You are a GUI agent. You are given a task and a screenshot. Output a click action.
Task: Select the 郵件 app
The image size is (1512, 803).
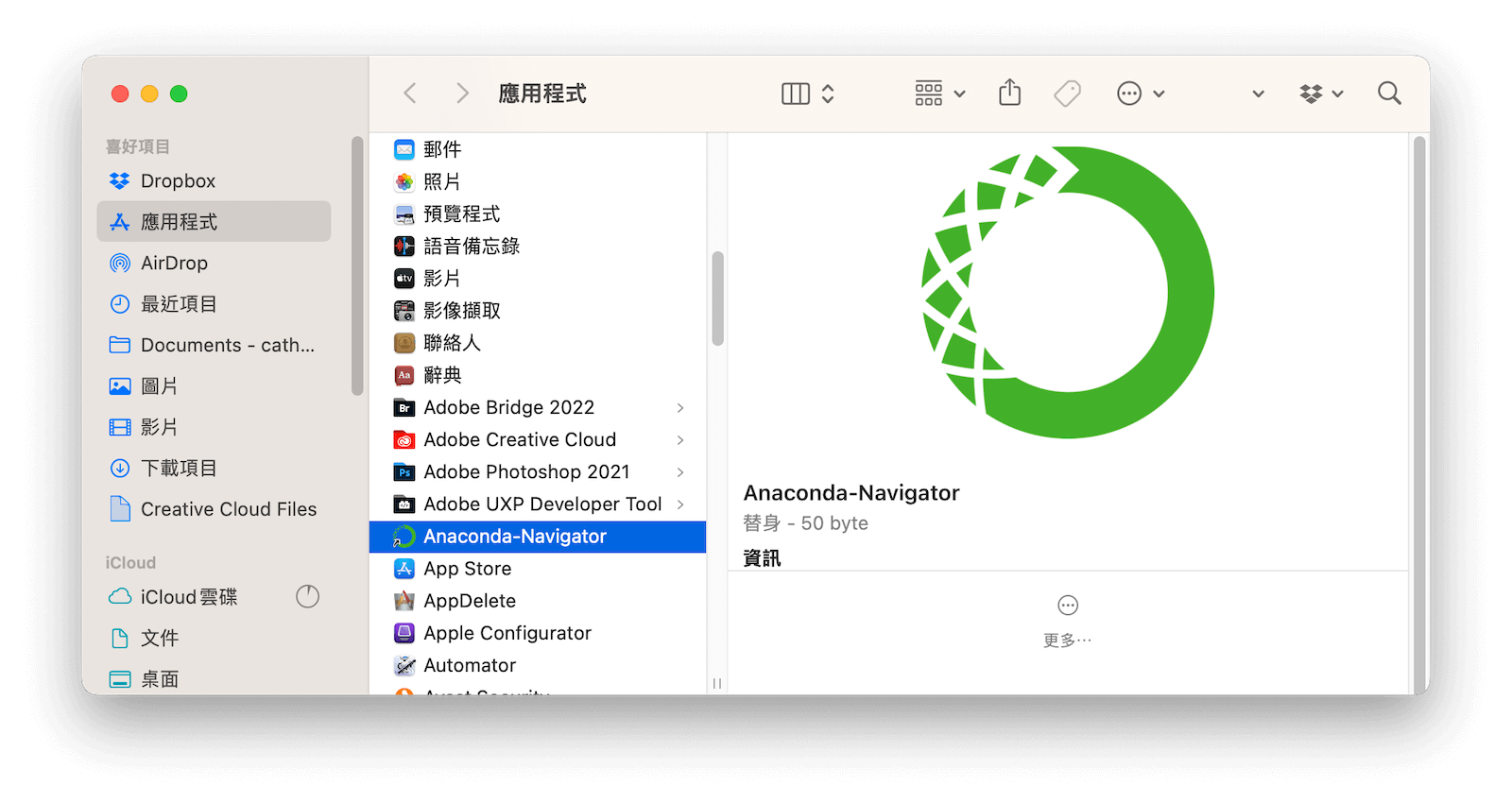[538, 149]
